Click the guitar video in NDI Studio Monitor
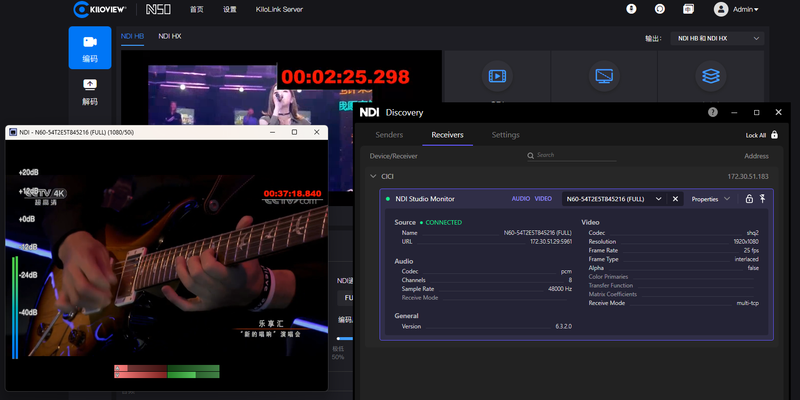 click(166, 265)
